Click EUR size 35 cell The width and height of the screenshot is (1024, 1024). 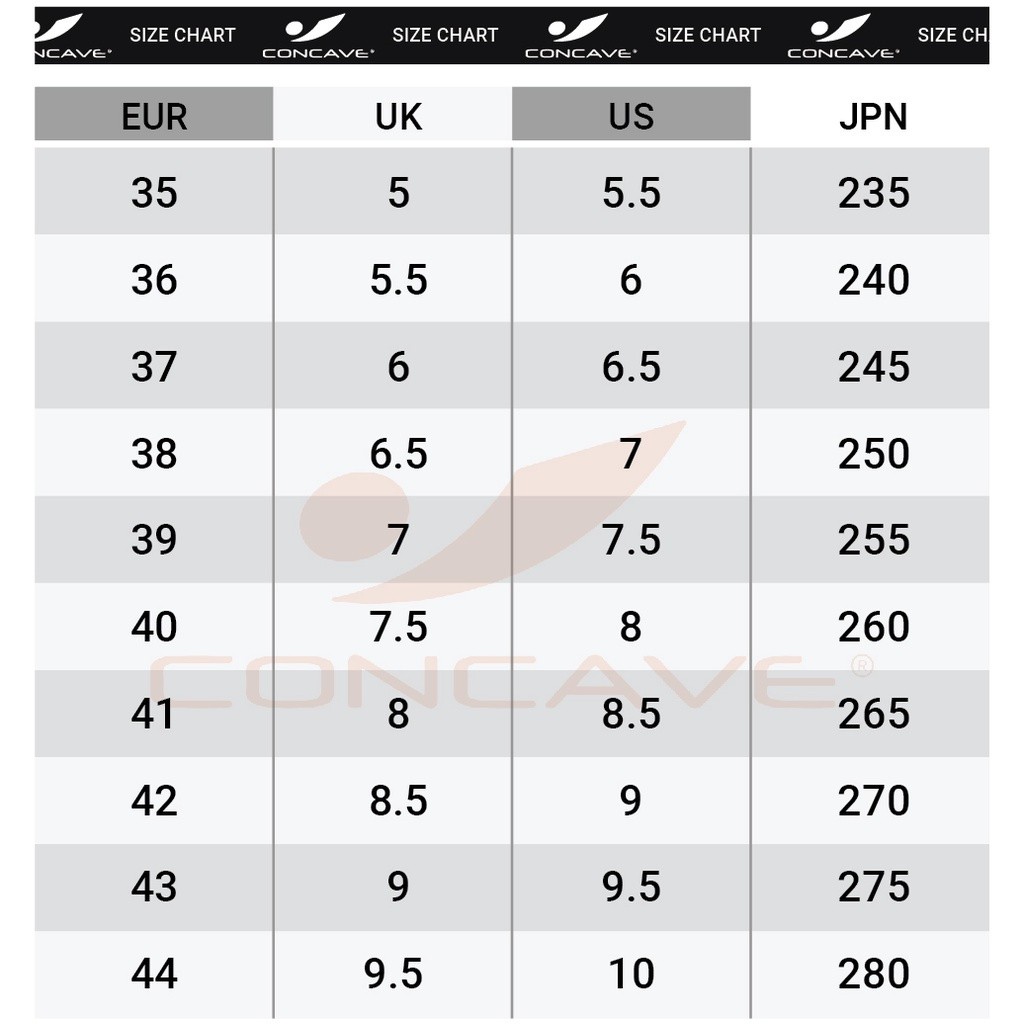(154, 192)
